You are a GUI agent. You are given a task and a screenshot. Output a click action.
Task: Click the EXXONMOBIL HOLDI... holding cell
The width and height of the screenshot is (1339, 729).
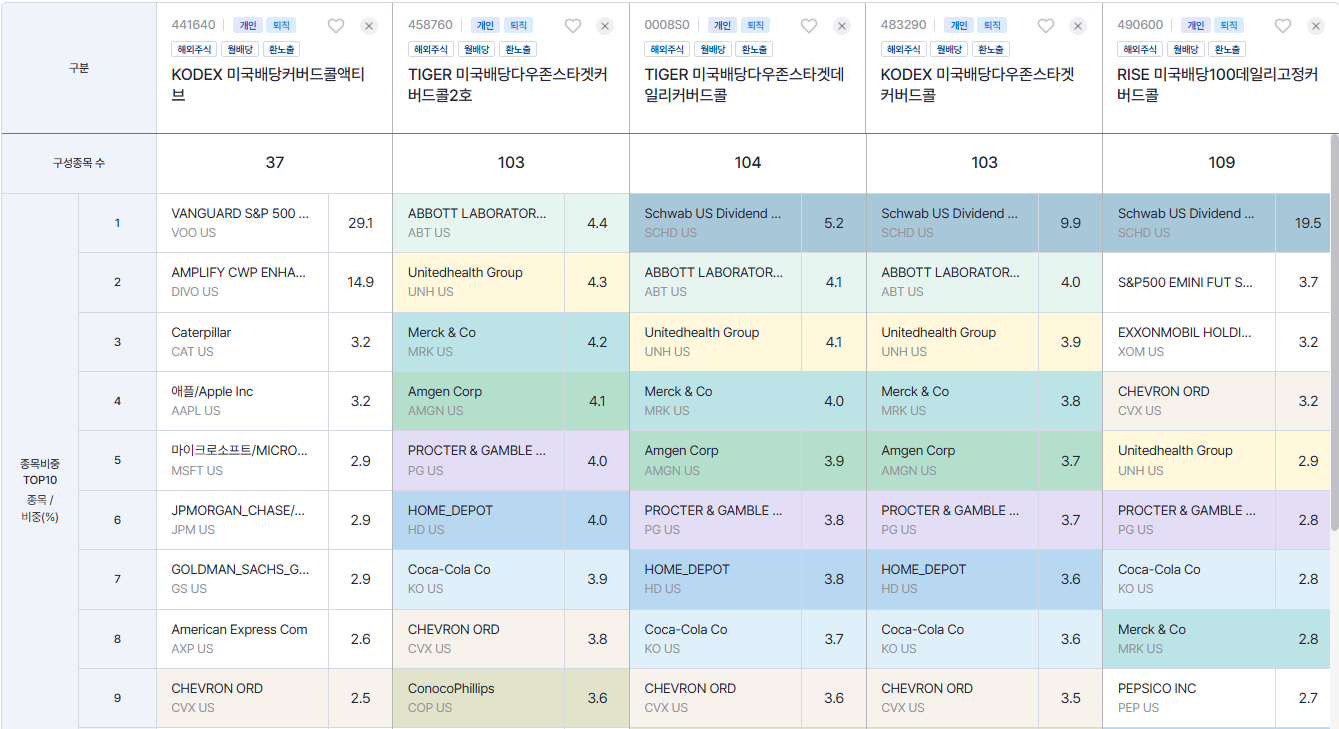point(1189,342)
